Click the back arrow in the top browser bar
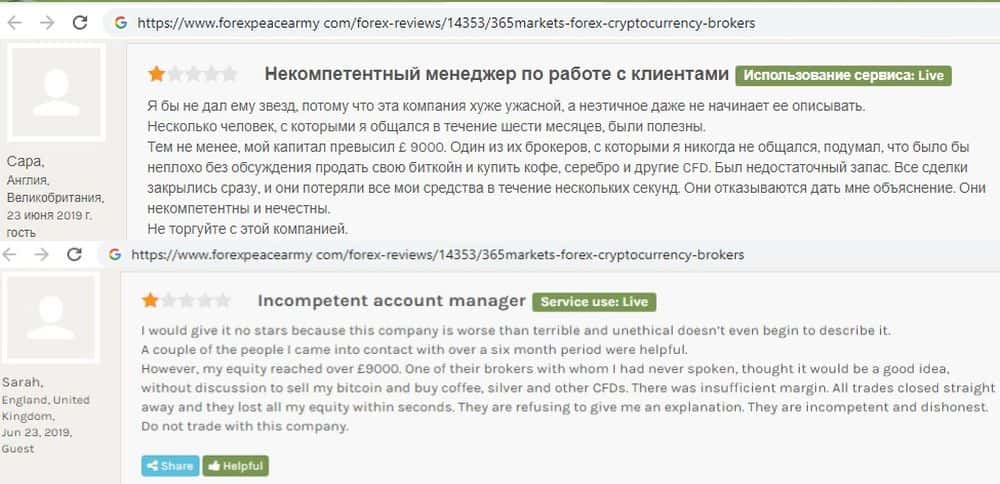 (15, 21)
